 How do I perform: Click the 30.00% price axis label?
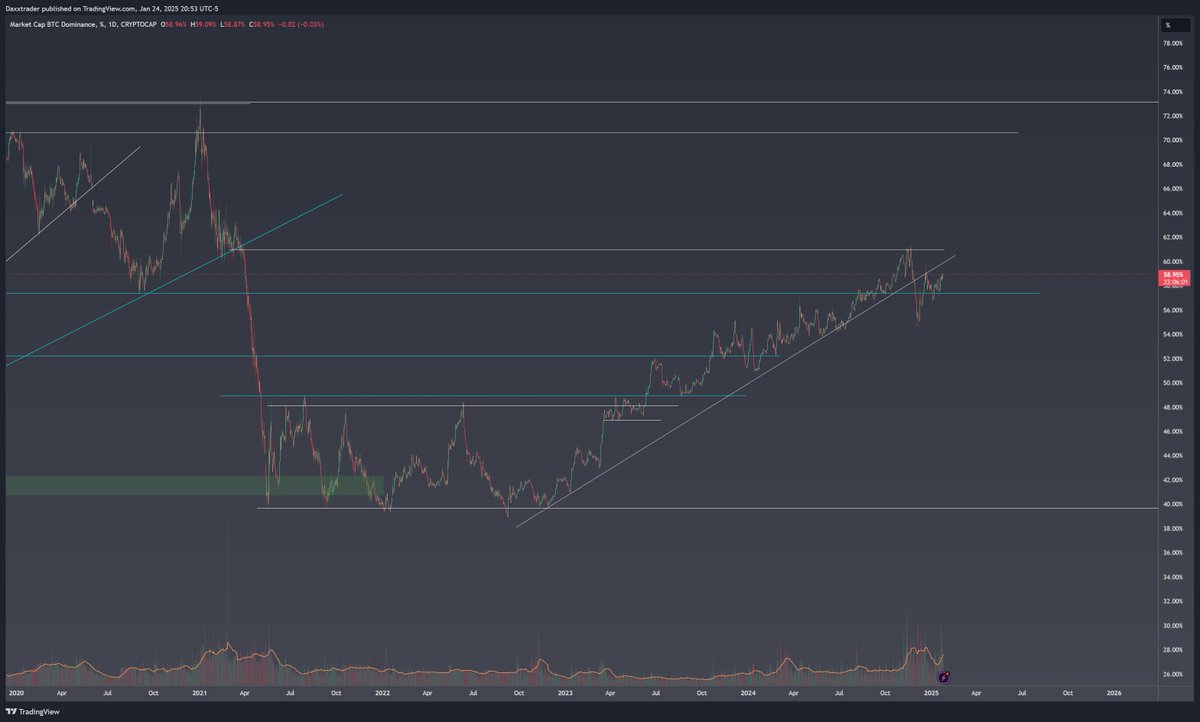pos(1172,626)
